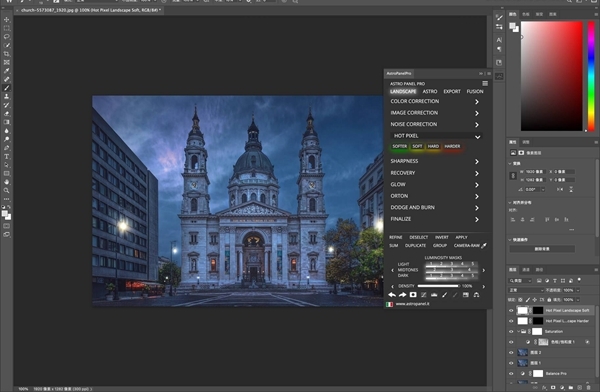Toggle lock position icon in Layers

(535, 300)
